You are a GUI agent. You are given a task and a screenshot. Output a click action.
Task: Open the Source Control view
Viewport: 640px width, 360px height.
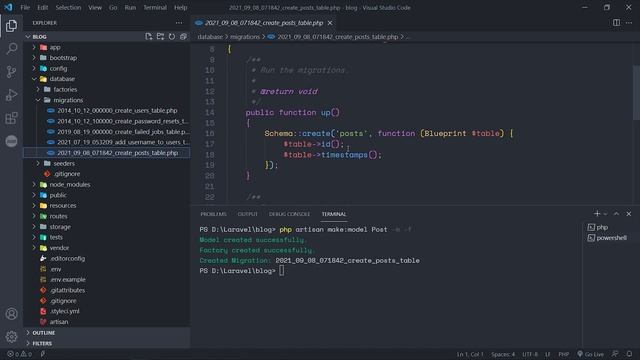[x=11, y=72]
